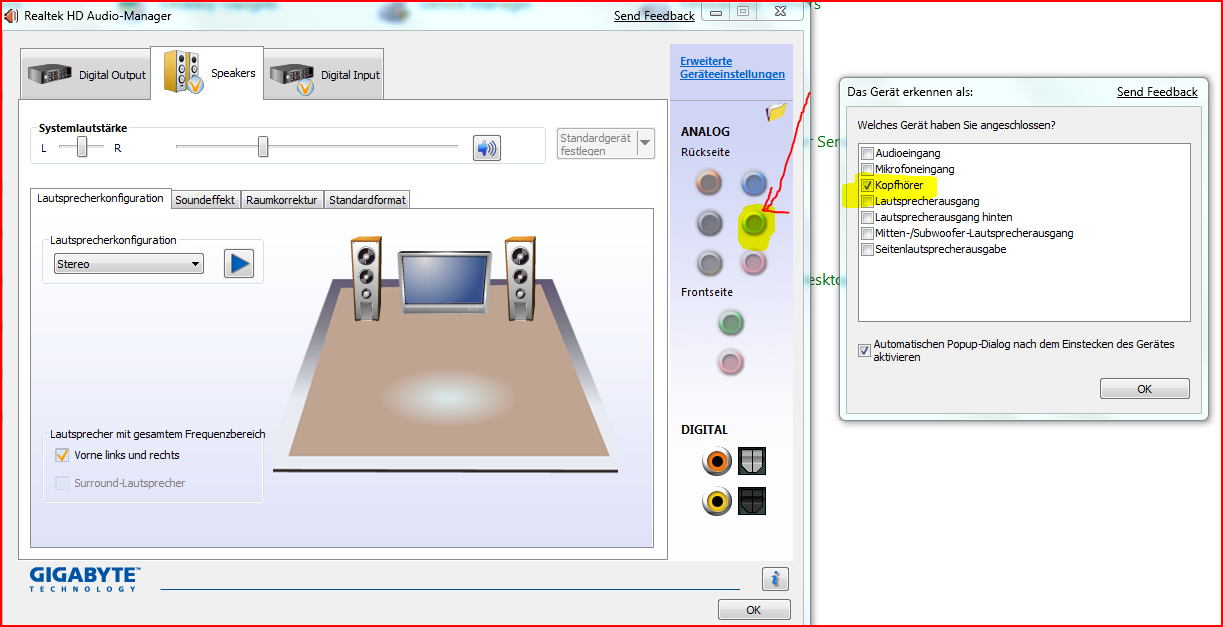1223x627 pixels.
Task: Click the pink rear microphone jack
Action: (754, 262)
